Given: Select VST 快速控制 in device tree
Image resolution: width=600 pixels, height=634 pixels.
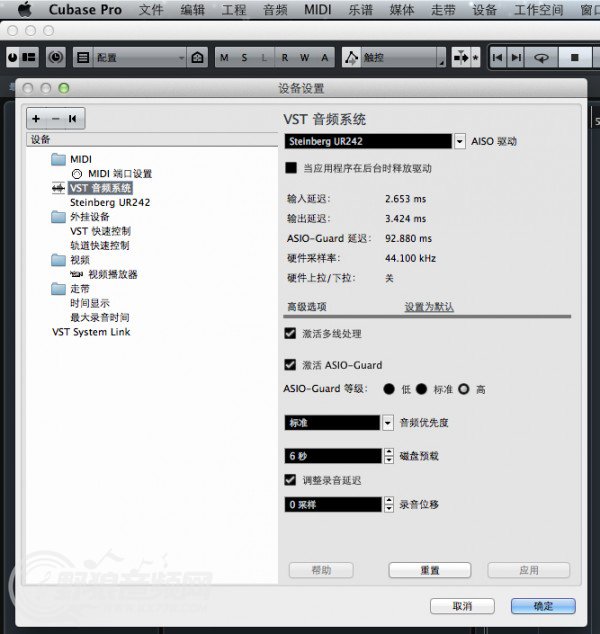Looking at the screenshot, I should (x=100, y=231).
